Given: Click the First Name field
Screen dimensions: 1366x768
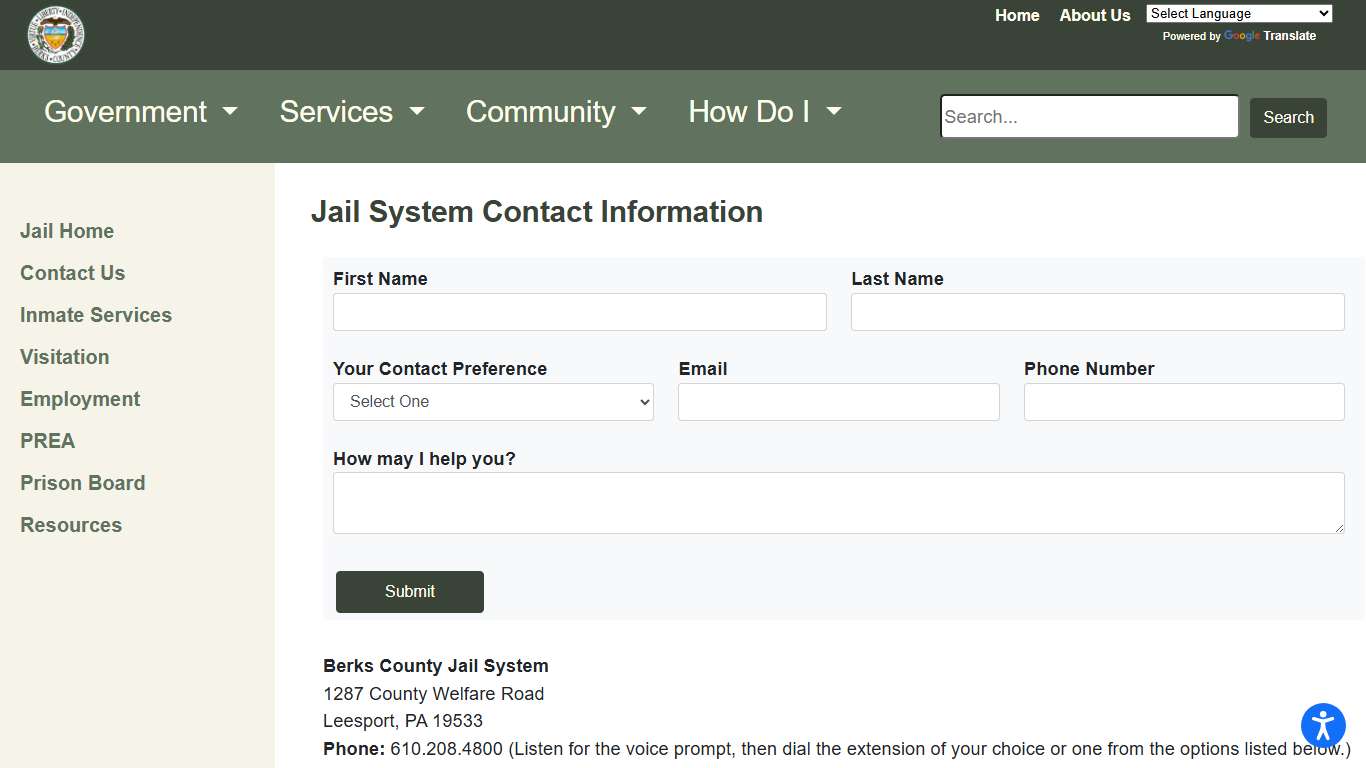Looking at the screenshot, I should point(580,312).
